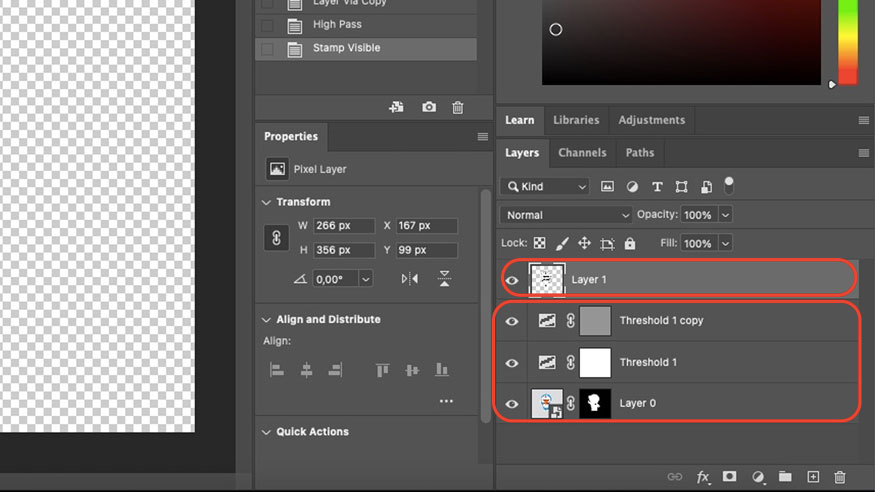Create a new layer with the plus icon
Viewport: 875px width, 492px height.
[813, 477]
